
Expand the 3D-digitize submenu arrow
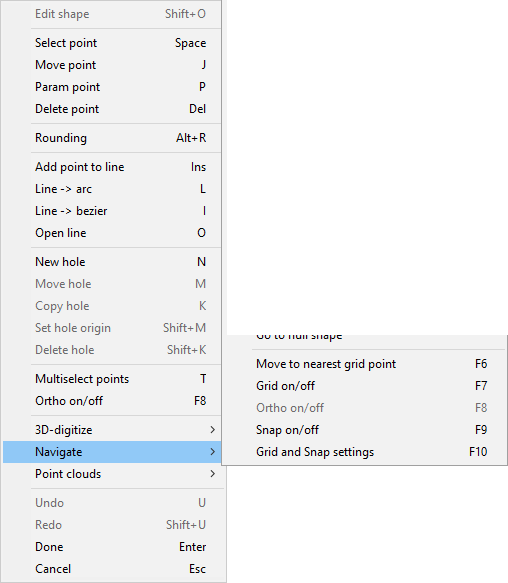click(212, 430)
